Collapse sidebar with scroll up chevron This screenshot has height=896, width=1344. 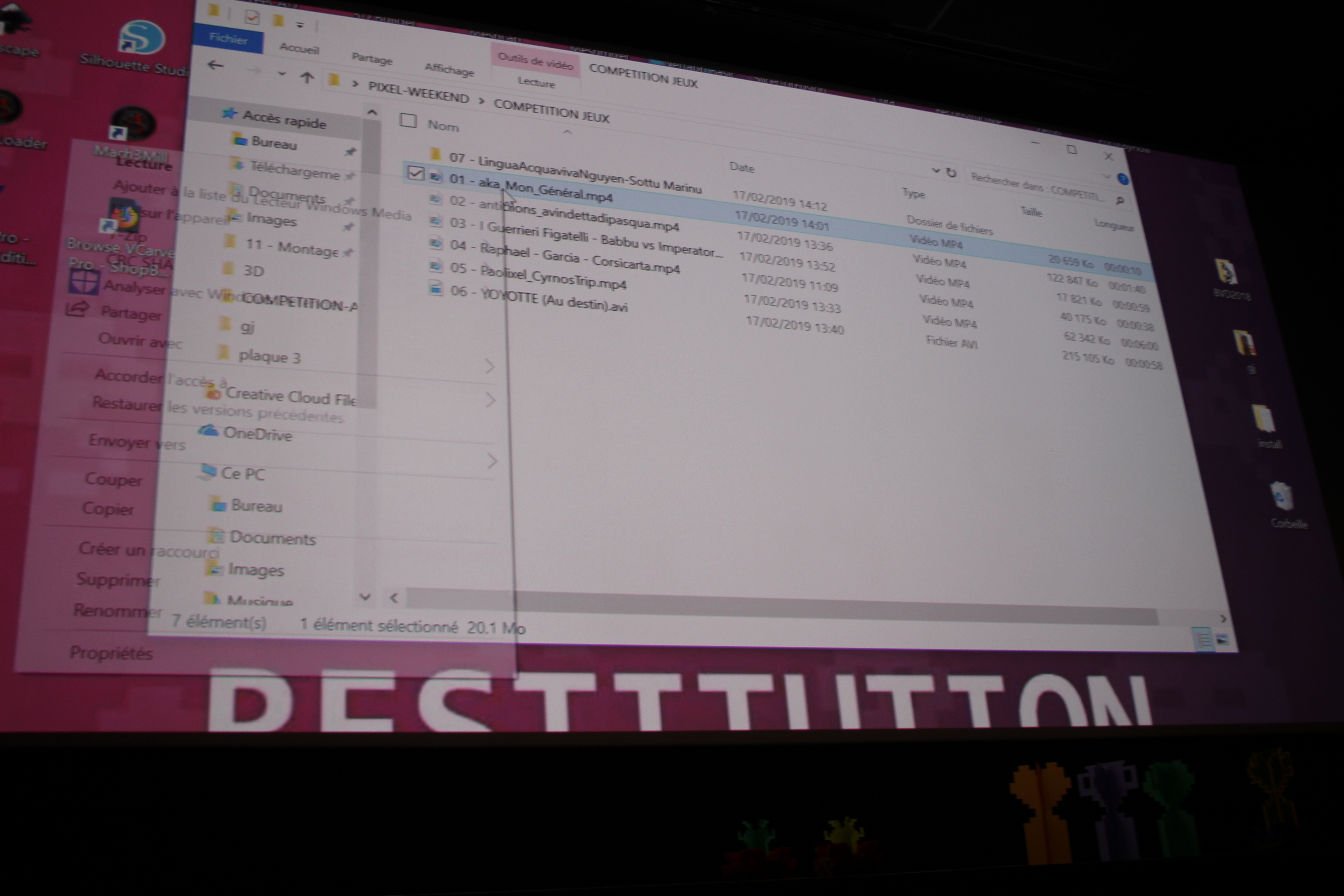click(372, 112)
